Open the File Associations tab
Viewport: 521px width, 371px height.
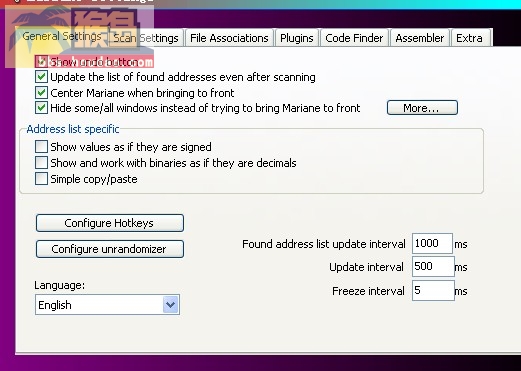(229, 38)
